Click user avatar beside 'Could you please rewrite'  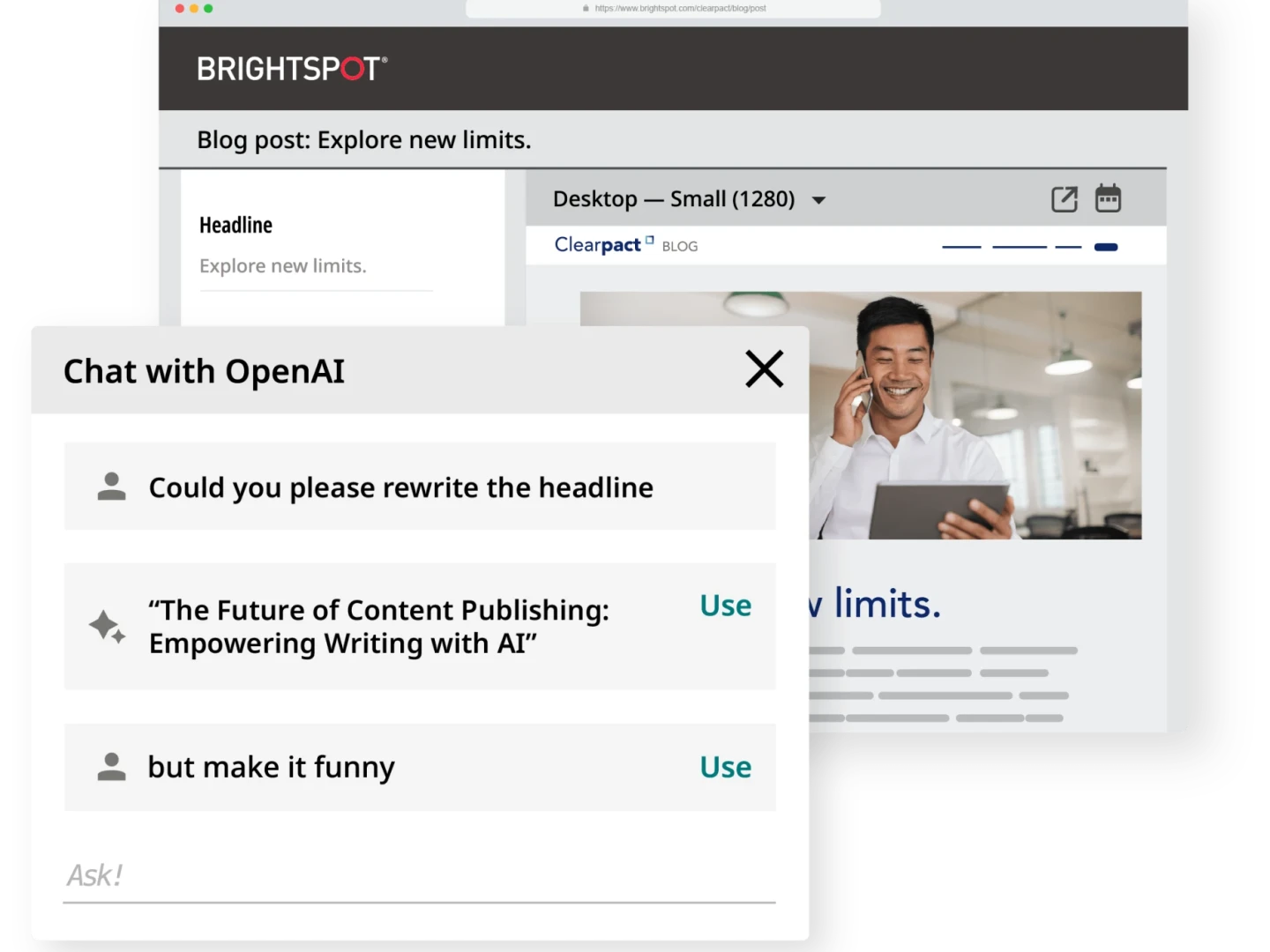coord(111,487)
